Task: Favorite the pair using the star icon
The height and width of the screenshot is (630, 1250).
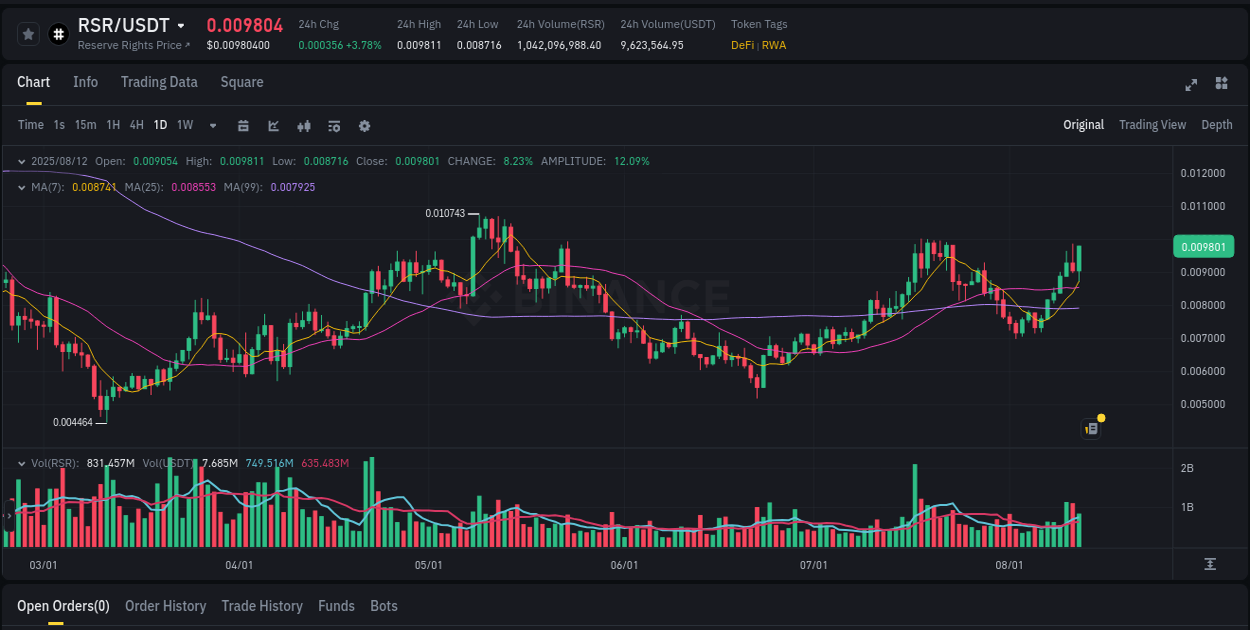Action: point(27,33)
